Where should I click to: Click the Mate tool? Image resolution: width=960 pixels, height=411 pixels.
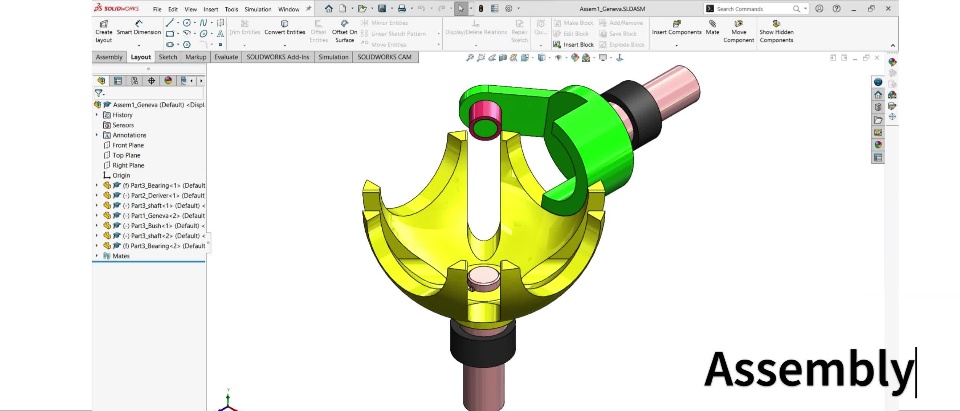(x=712, y=28)
